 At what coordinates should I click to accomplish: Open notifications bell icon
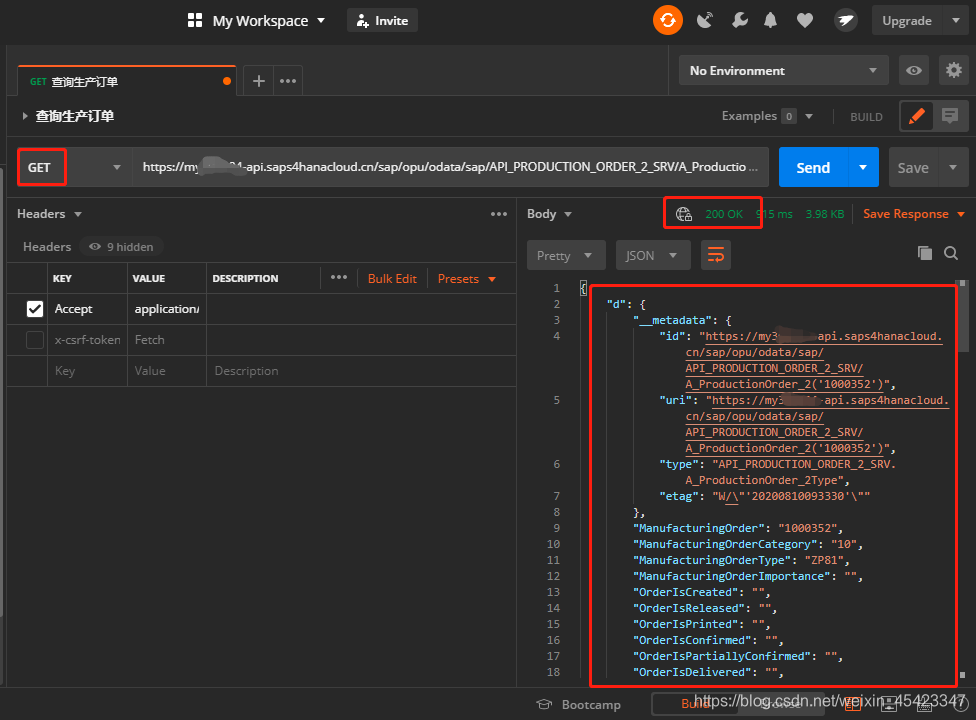coord(771,21)
